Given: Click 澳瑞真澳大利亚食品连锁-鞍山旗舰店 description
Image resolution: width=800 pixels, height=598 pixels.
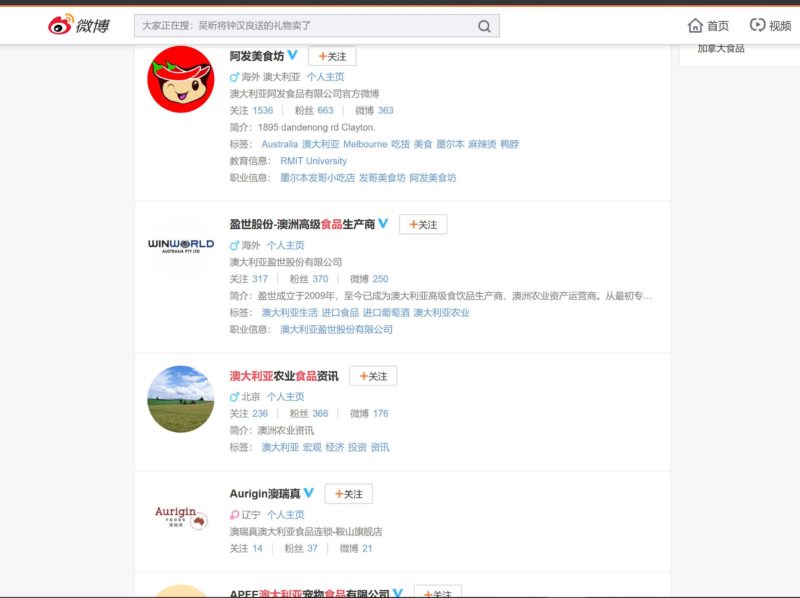Looking at the screenshot, I should (x=306, y=532).
